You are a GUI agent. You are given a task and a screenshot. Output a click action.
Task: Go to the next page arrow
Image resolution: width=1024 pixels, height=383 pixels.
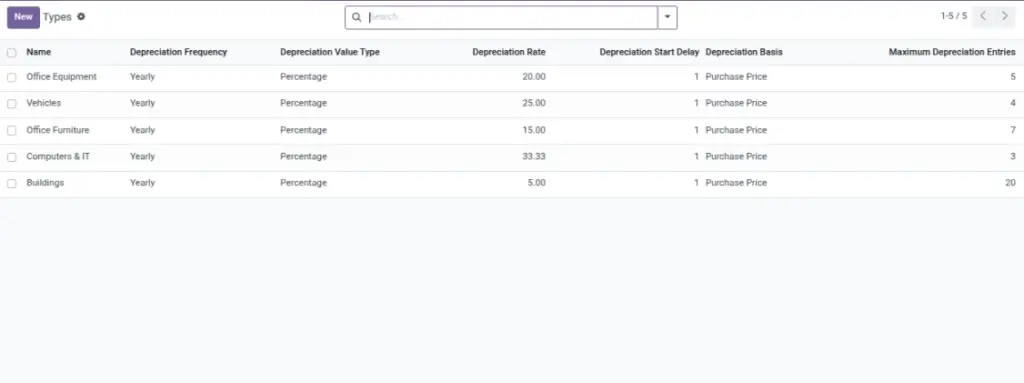(x=1004, y=16)
